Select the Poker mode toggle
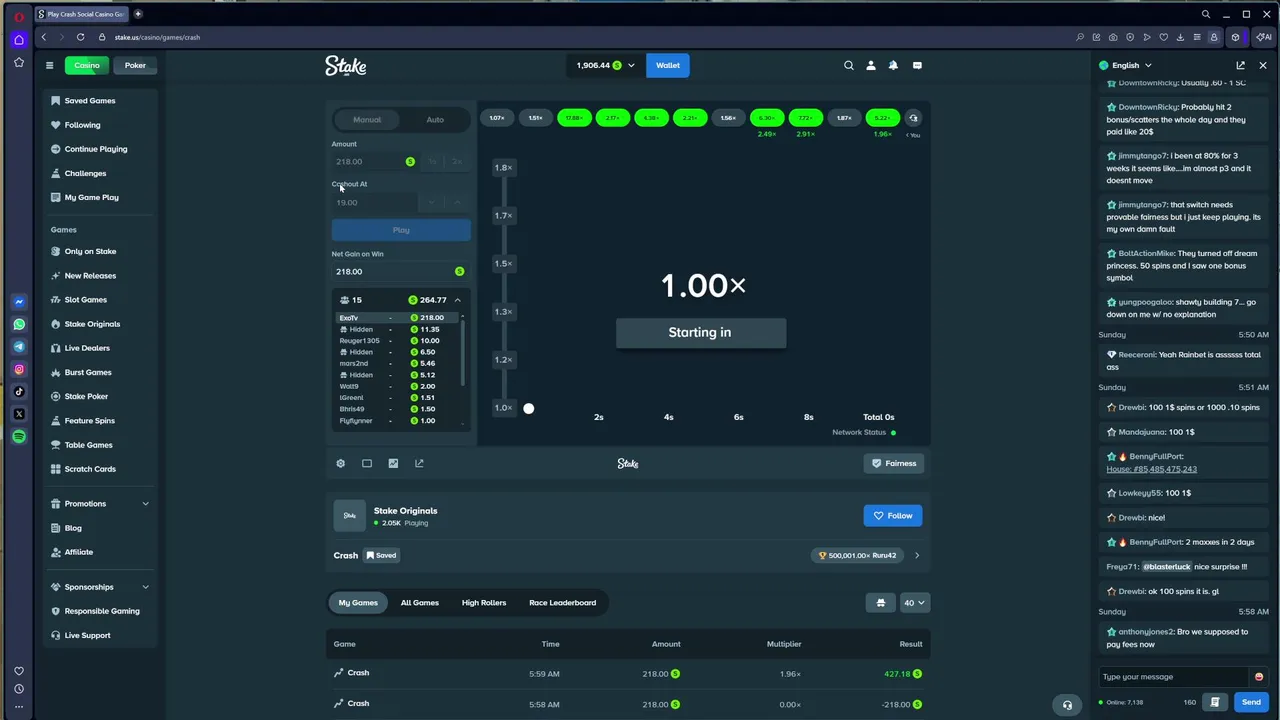Screen dimensions: 1280x720 pos(135,65)
